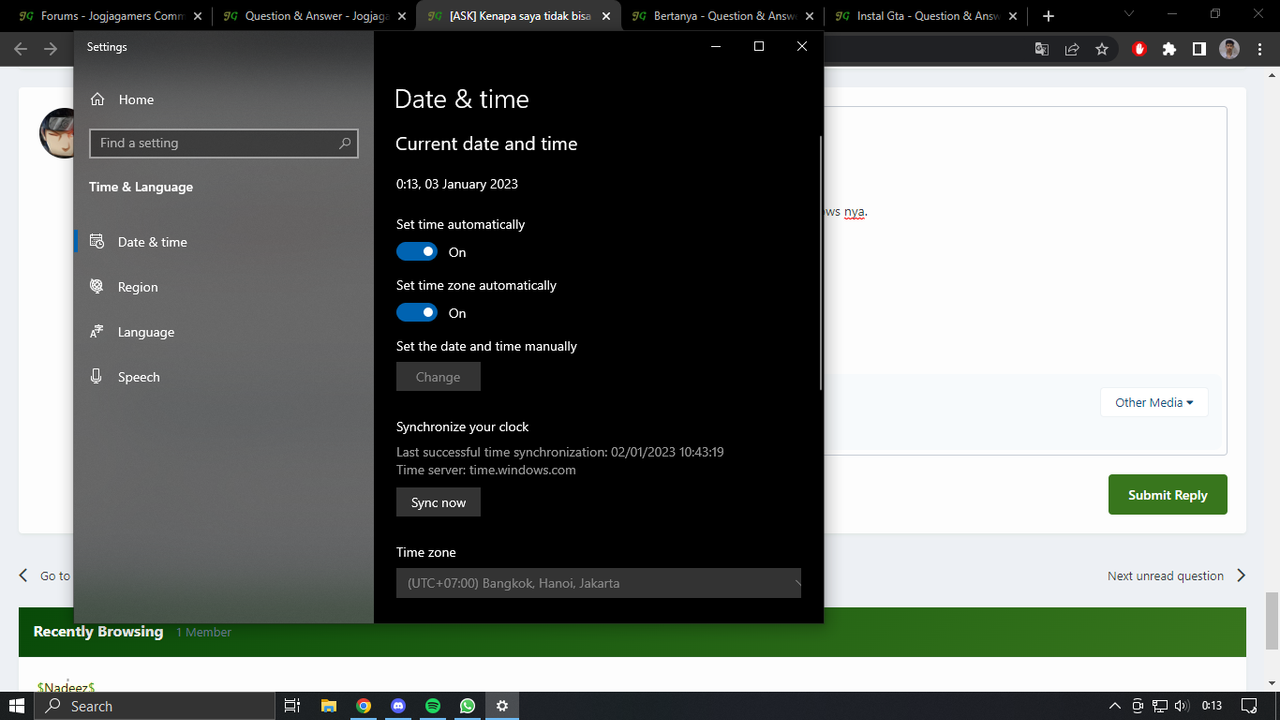Image resolution: width=1280 pixels, height=720 pixels.
Task: Select Date & time in Settings sidebar
Action: (224, 242)
